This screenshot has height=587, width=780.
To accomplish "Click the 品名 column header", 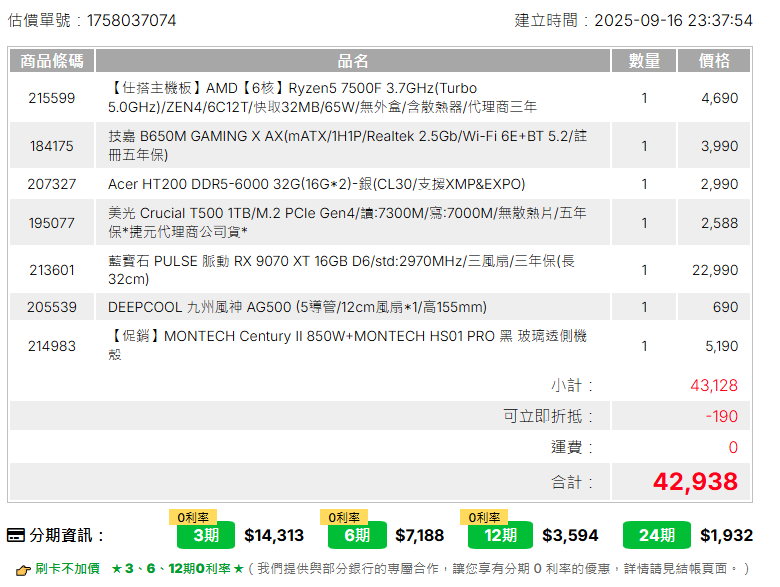I will [353, 61].
